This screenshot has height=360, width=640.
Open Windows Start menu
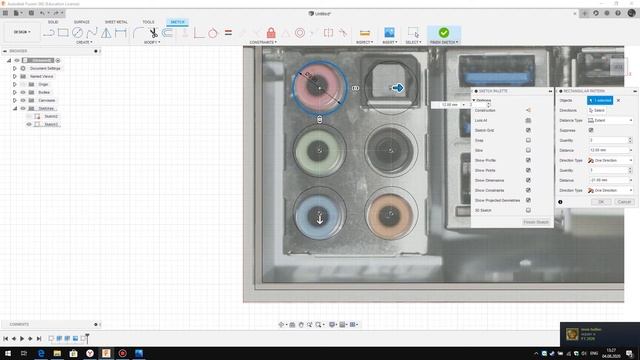[8, 353]
